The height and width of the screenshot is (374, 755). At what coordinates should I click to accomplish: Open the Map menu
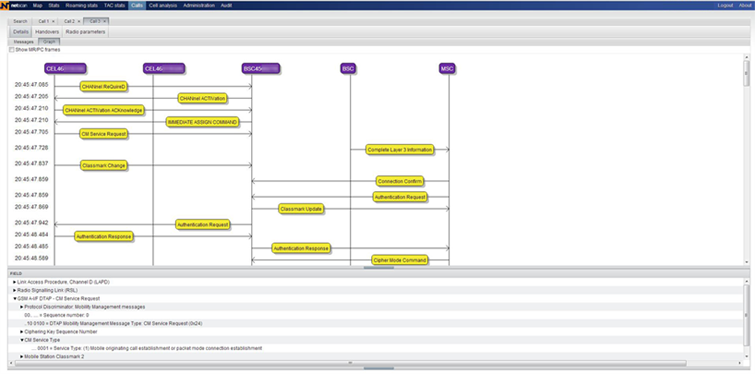click(x=38, y=5)
